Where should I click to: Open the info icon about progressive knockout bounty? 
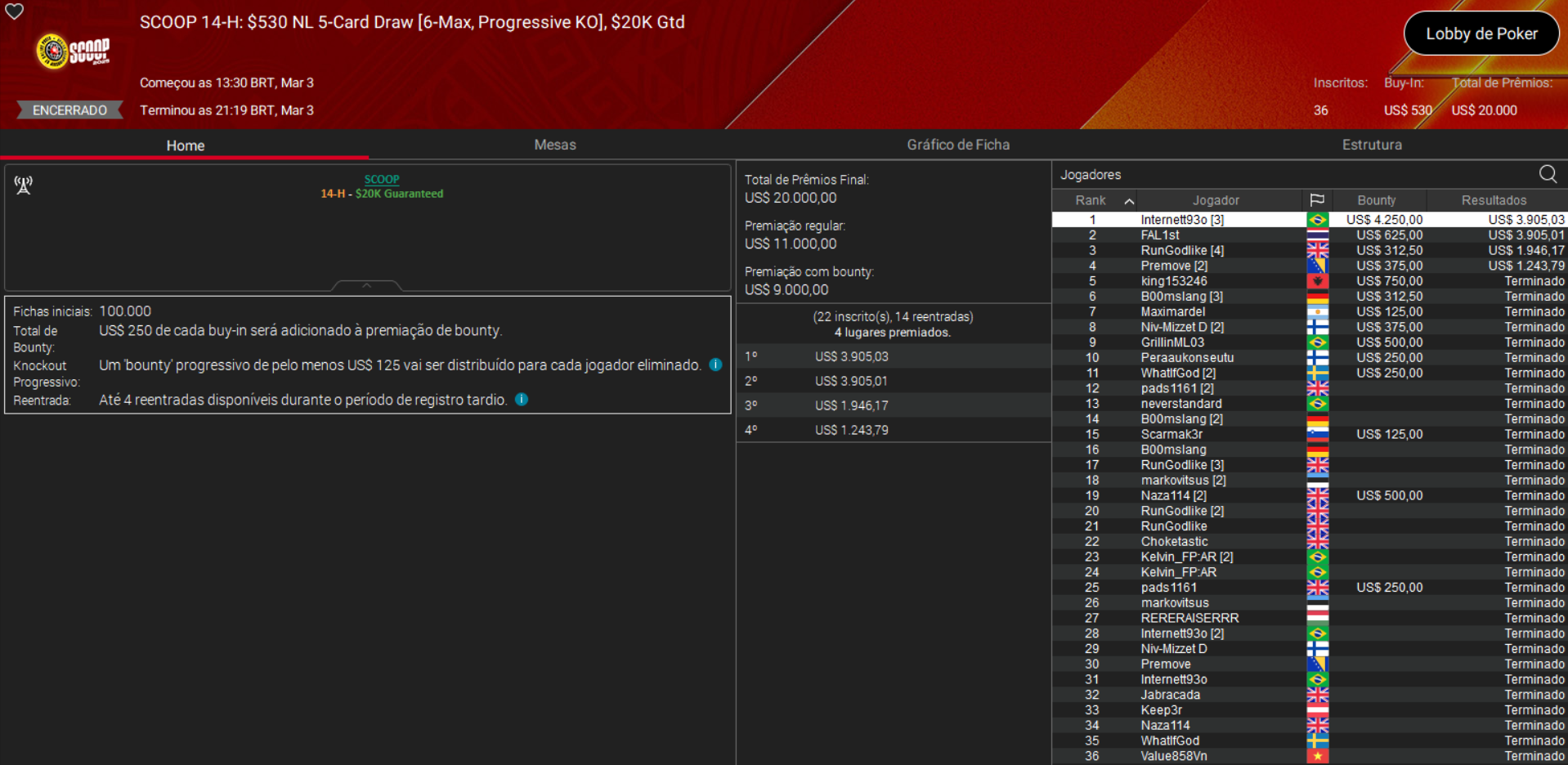coord(716,365)
